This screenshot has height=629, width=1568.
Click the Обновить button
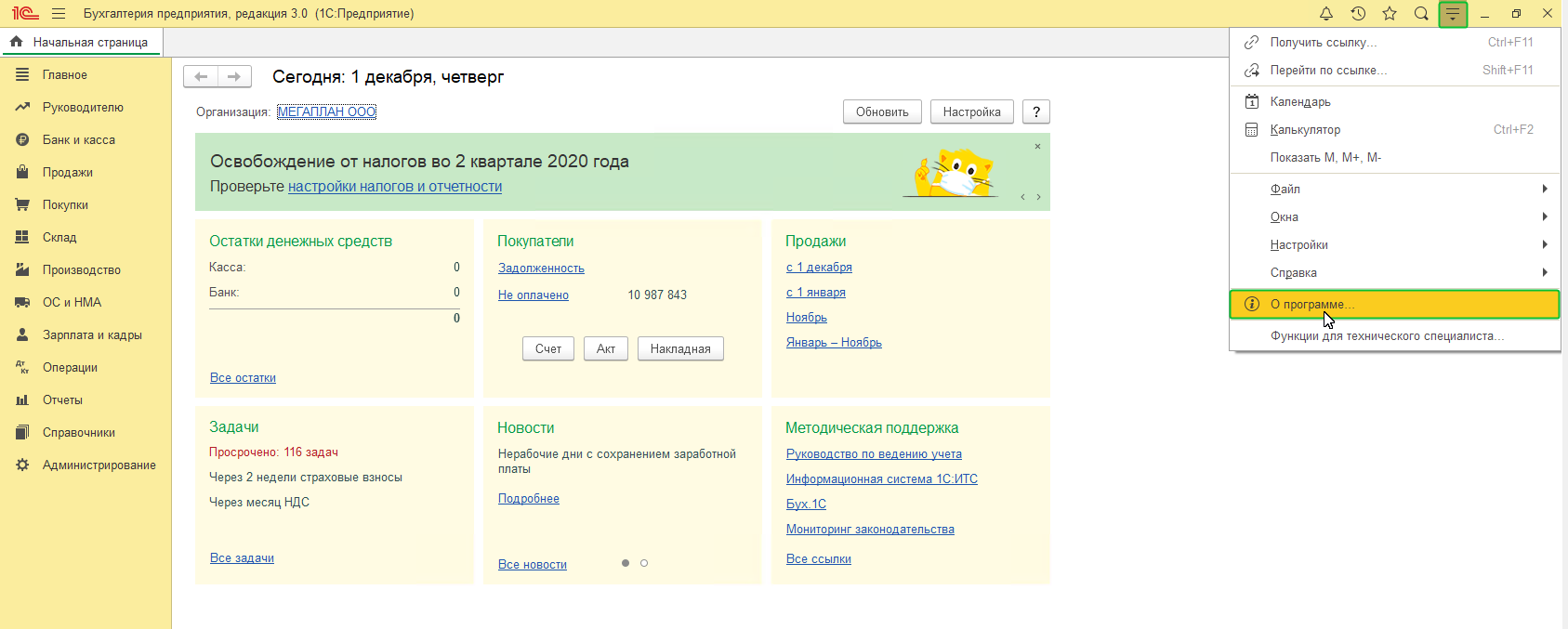882,112
